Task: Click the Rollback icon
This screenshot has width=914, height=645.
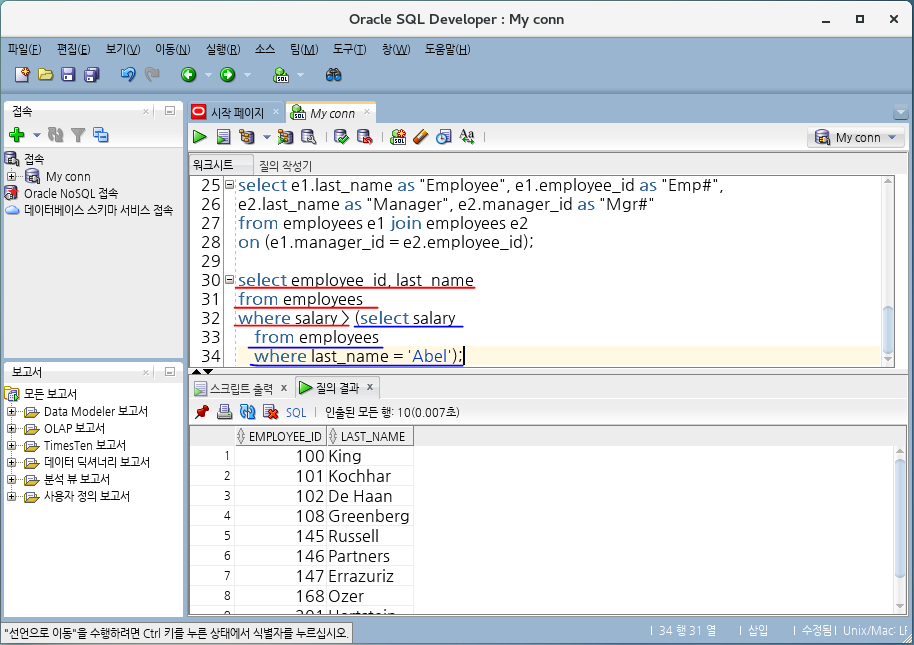Action: [364, 137]
